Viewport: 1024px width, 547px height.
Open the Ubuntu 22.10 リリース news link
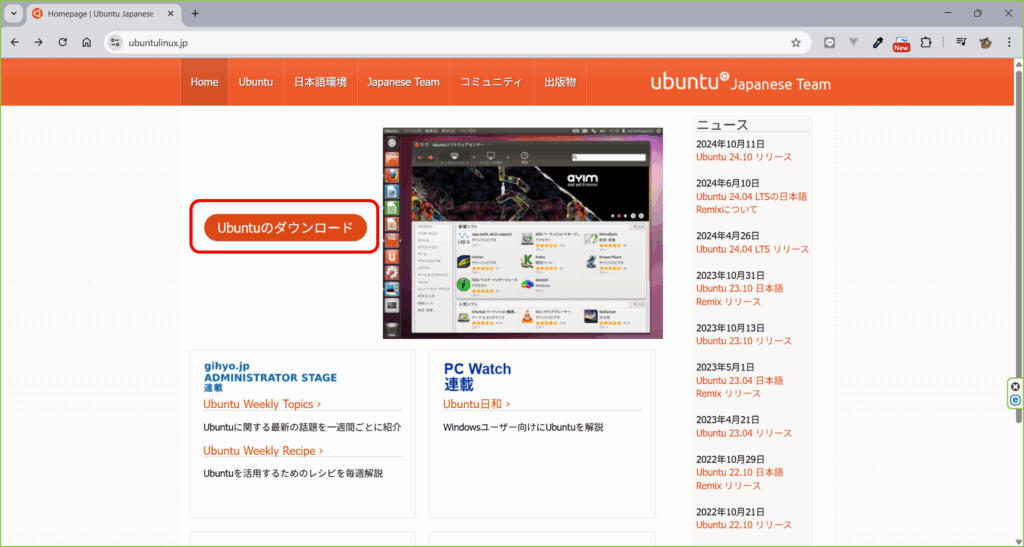pyautogui.click(x=743, y=525)
